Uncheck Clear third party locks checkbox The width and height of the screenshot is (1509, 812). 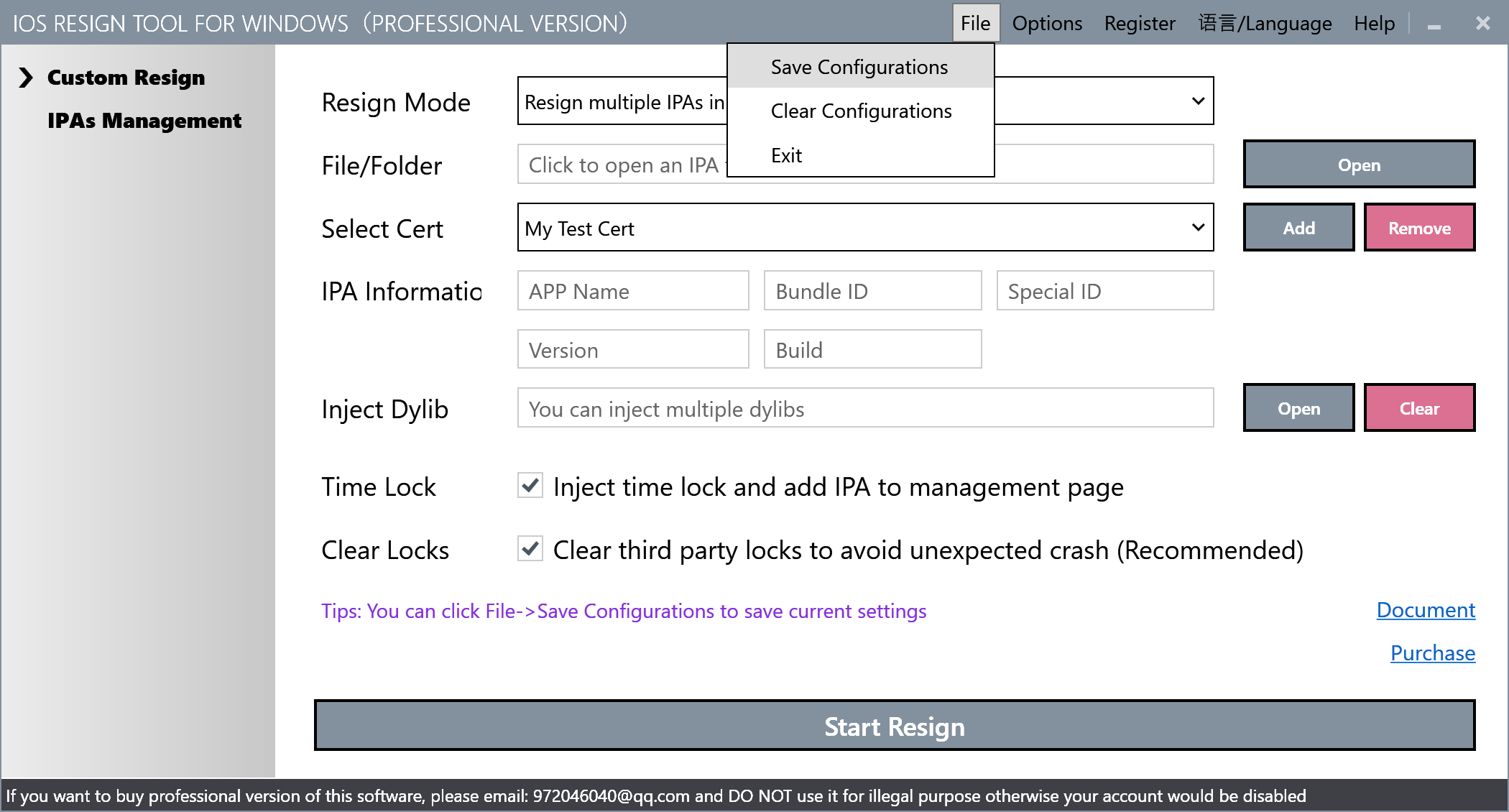[x=530, y=549]
